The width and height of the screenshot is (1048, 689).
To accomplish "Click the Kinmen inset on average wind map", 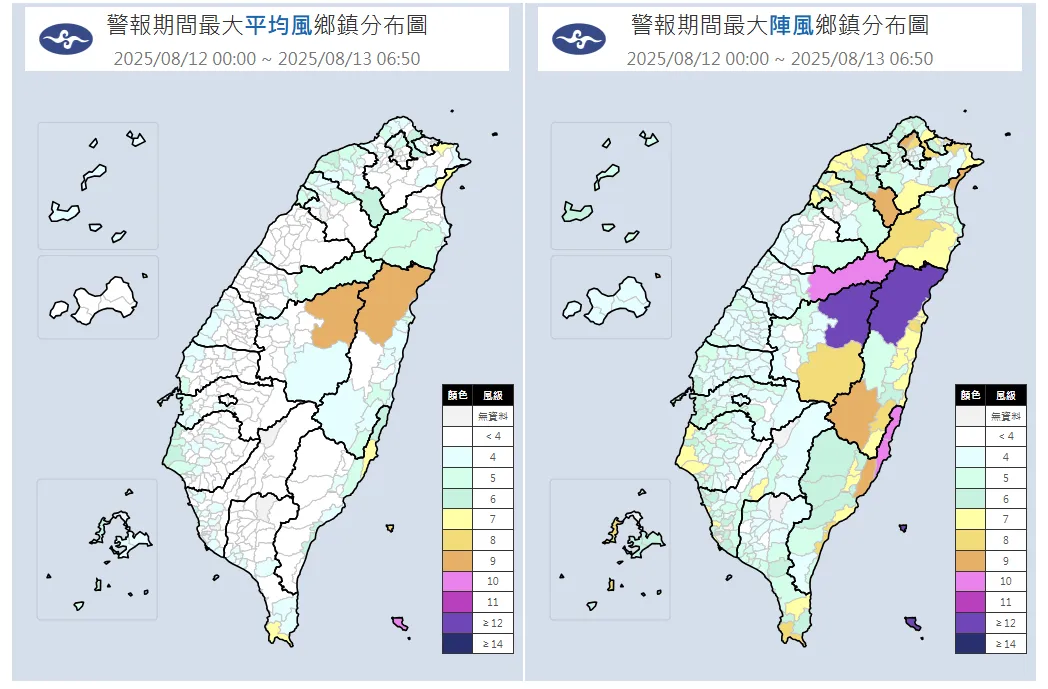I will tap(98, 297).
